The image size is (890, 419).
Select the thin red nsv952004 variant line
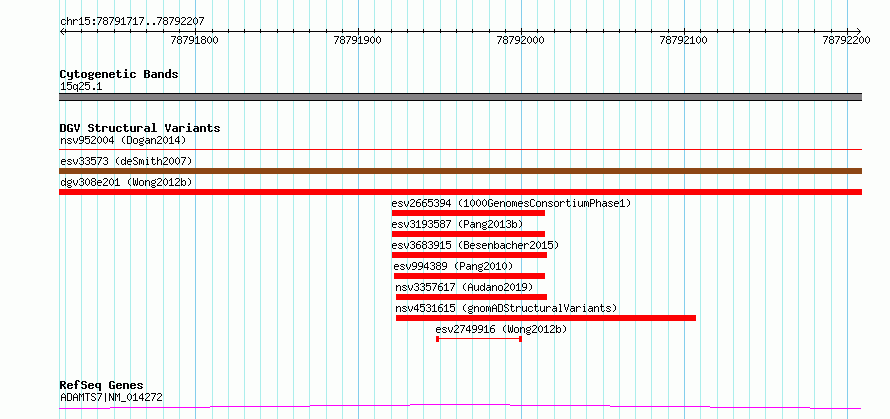tap(460, 149)
